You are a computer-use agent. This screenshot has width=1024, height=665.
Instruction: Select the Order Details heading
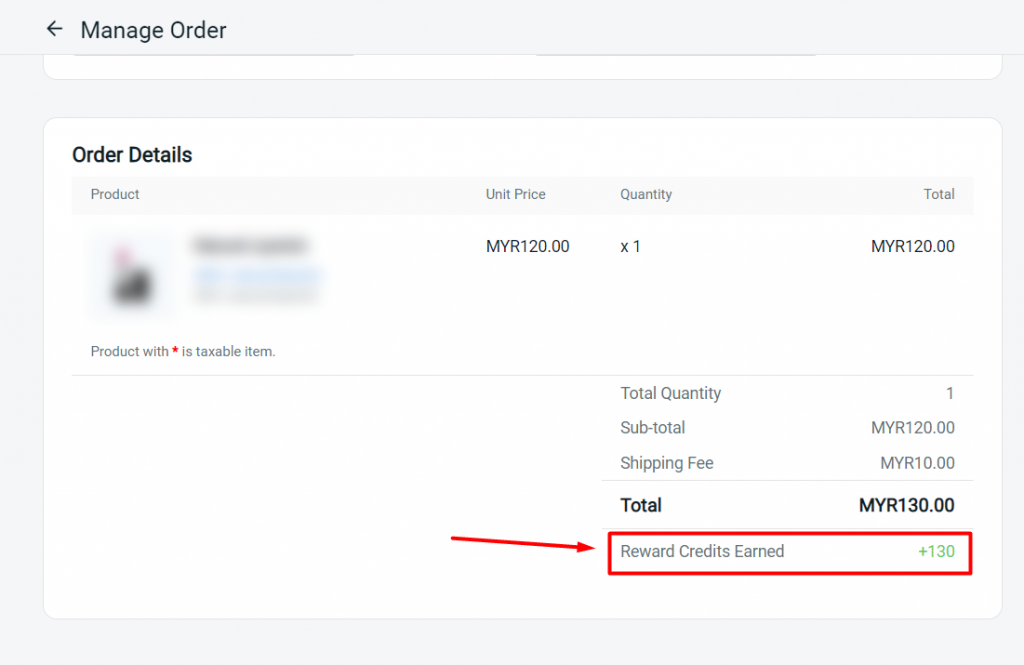click(132, 155)
